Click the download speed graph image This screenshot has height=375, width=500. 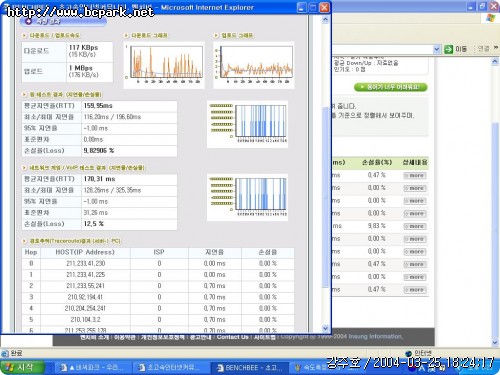point(164,65)
